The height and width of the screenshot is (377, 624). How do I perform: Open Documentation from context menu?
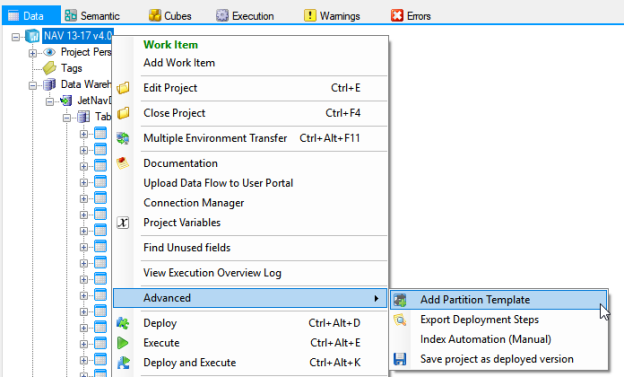point(250,163)
